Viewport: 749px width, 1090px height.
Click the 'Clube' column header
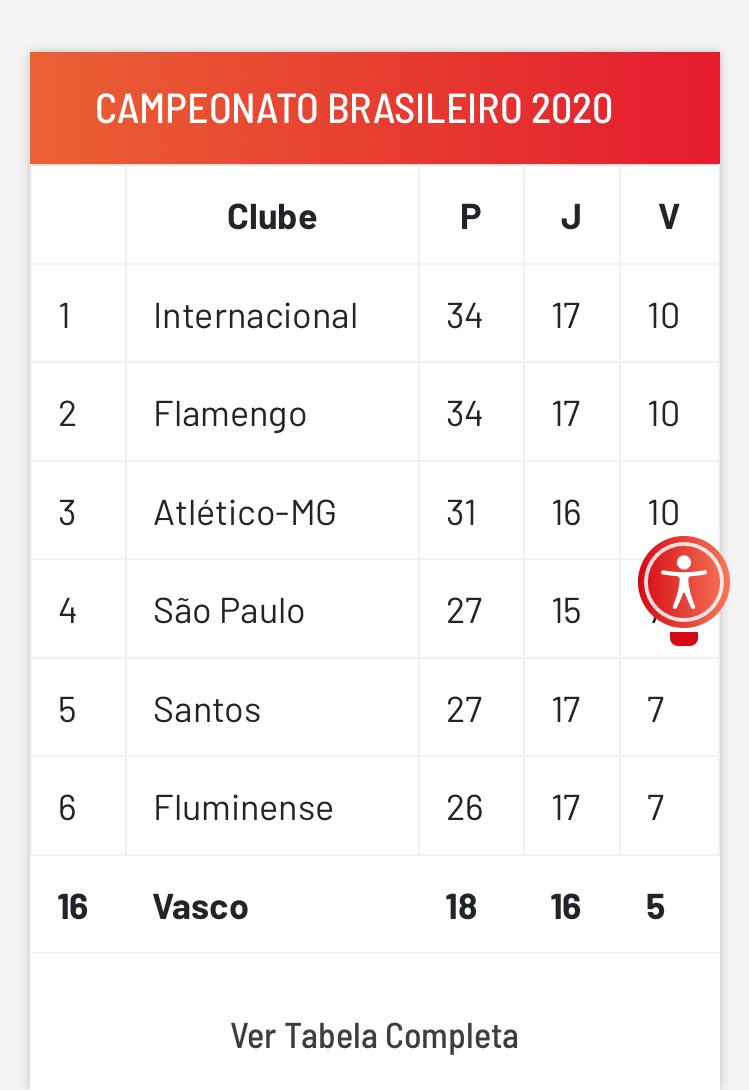(x=272, y=217)
